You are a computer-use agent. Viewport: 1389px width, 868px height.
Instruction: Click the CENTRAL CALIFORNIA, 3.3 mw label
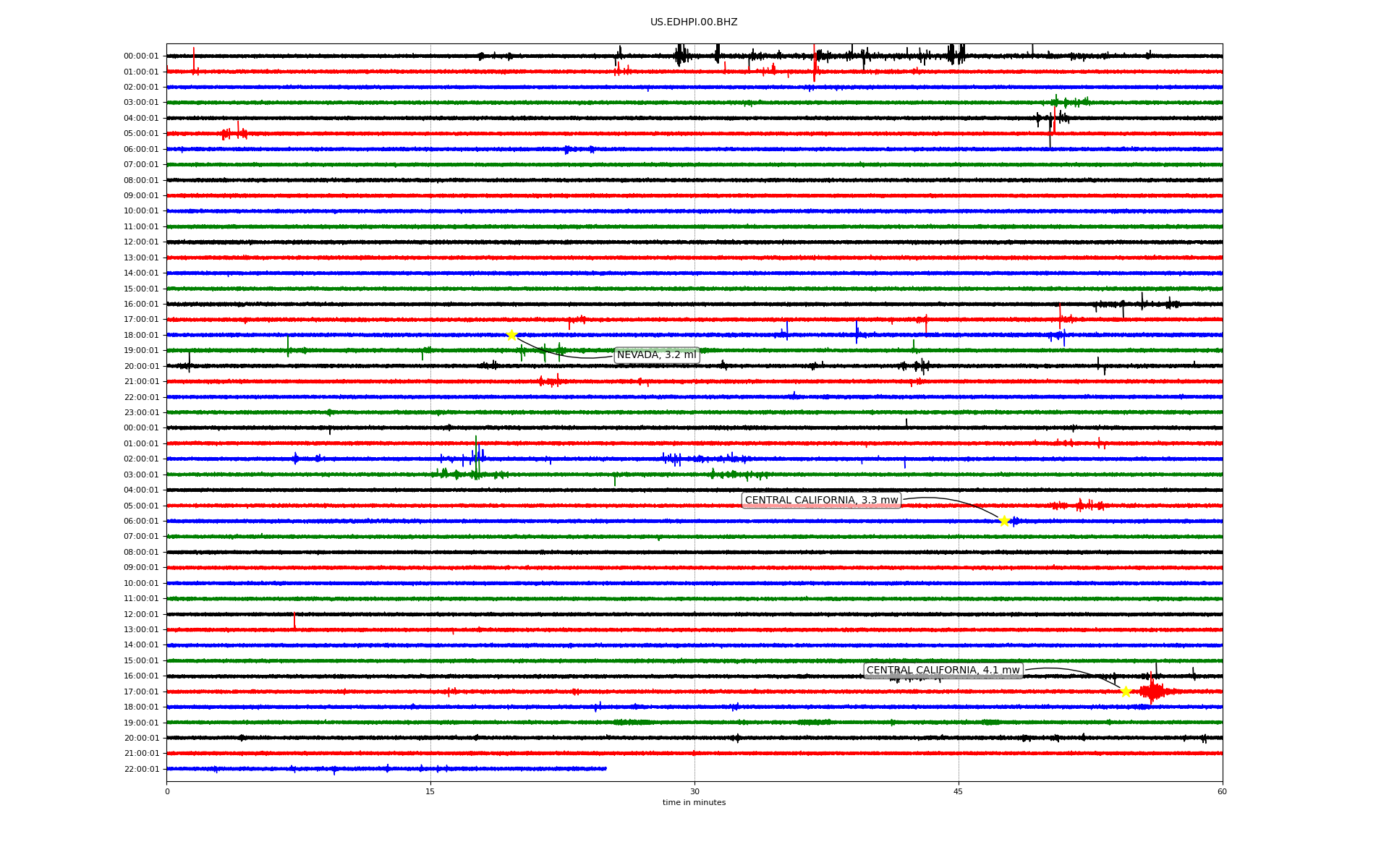pyautogui.click(x=821, y=501)
